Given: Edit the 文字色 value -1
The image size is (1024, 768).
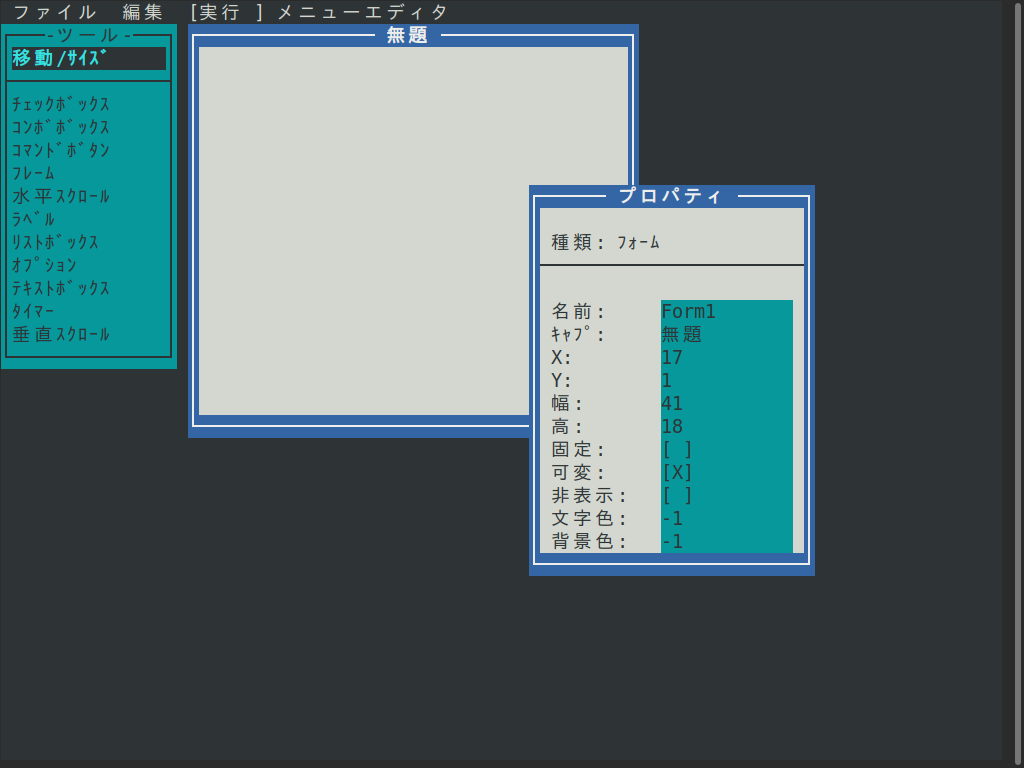Looking at the screenshot, I should 727,519.
